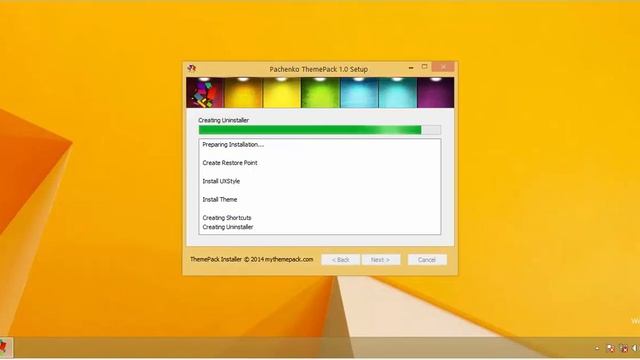Viewport: 640px width, 360px height.
Task: Select 'Create Restore Point' log line
Action: coord(230,163)
